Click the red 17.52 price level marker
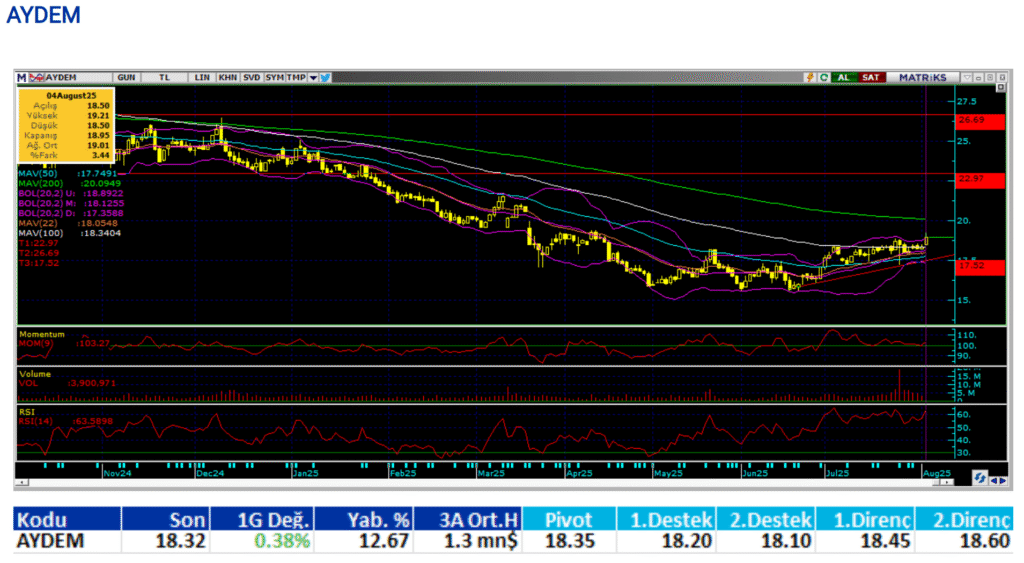1024x563 pixels. pyautogui.click(x=980, y=266)
